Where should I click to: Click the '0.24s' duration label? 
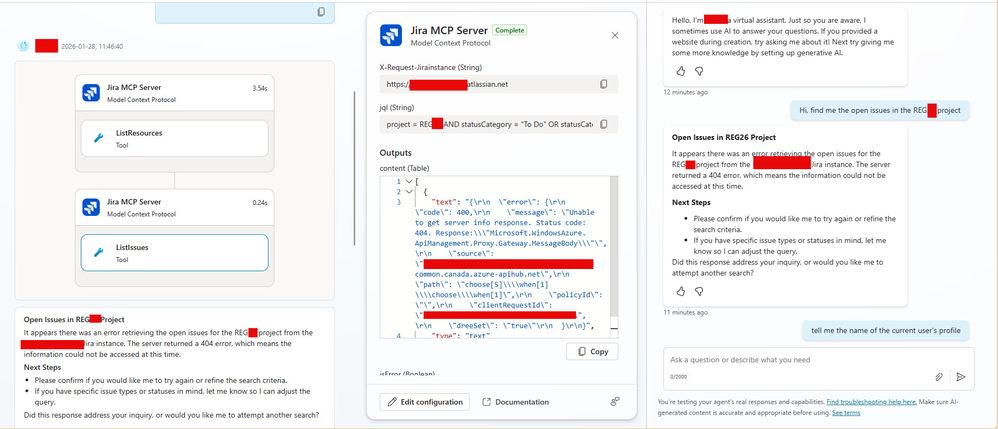click(260, 203)
